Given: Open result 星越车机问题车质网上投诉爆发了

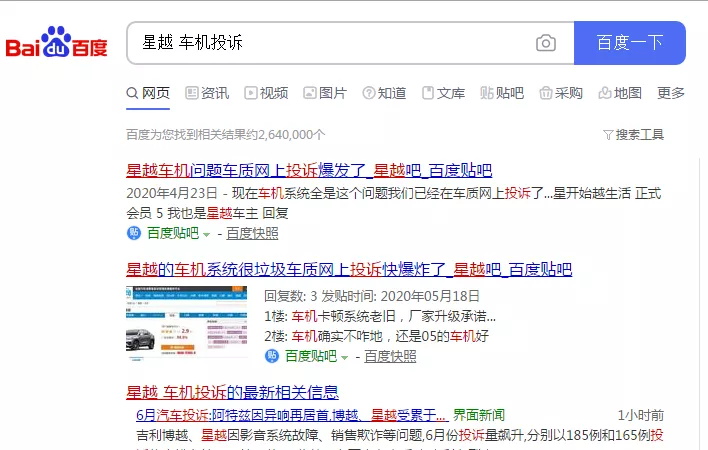Looking at the screenshot, I should pos(309,171).
